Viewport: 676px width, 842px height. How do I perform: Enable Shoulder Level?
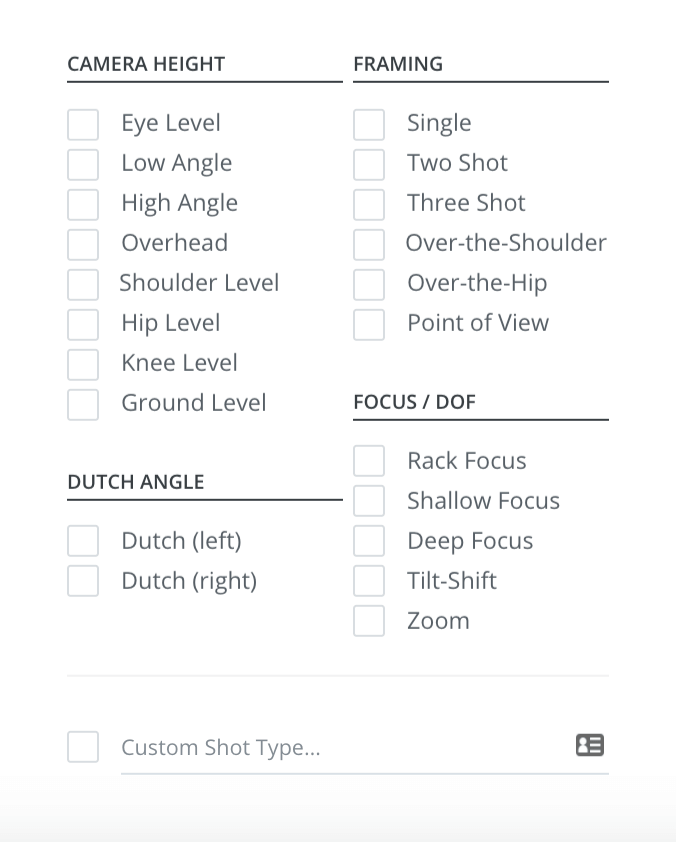83,284
